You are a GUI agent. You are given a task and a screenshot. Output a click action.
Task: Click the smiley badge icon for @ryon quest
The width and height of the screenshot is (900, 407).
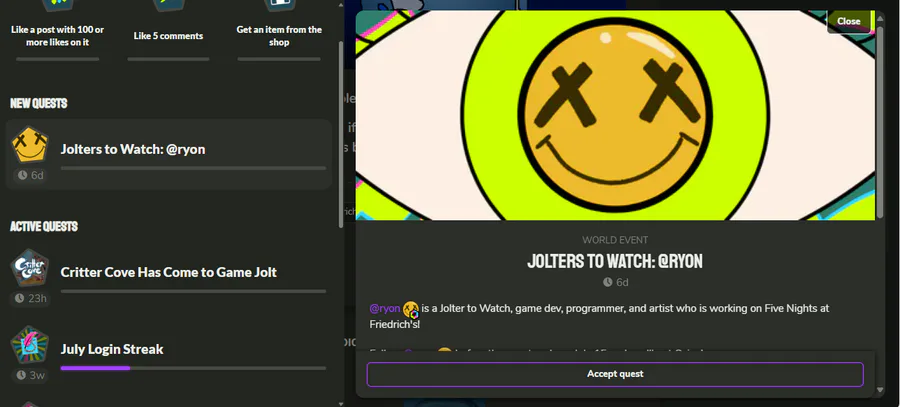coord(30,145)
